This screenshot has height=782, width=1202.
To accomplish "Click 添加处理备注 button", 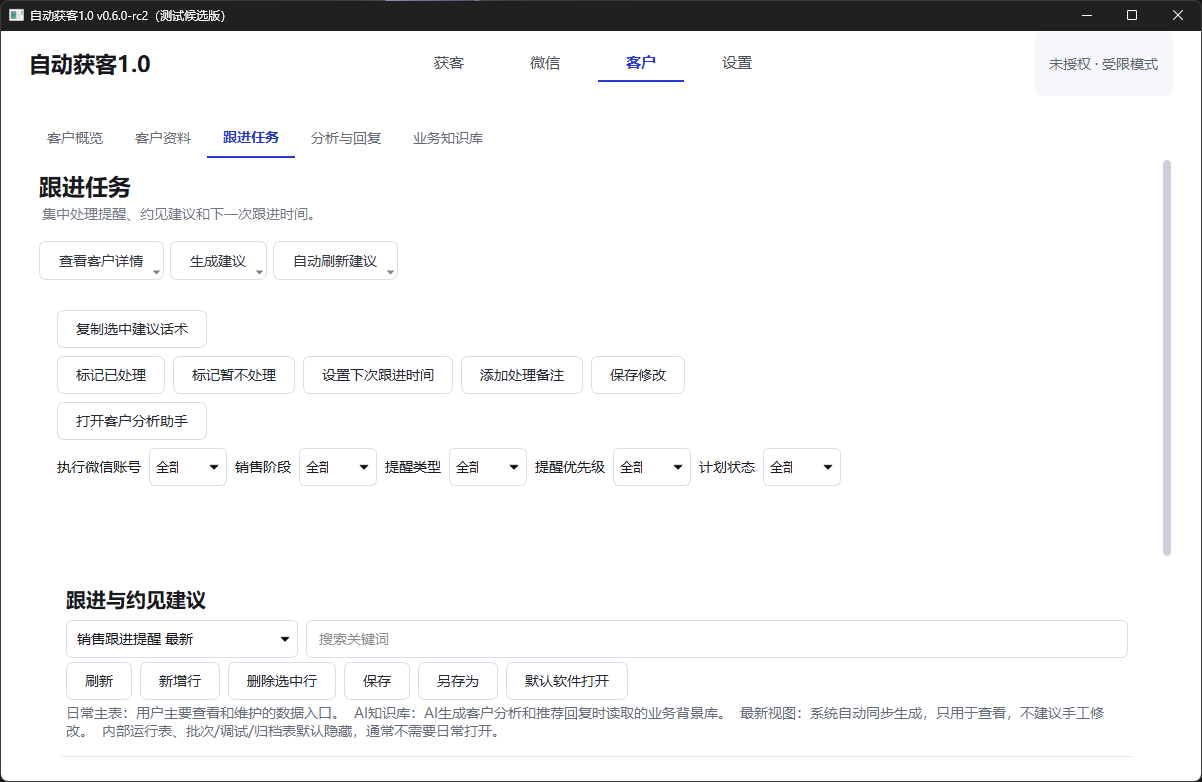I will click(x=522, y=375).
